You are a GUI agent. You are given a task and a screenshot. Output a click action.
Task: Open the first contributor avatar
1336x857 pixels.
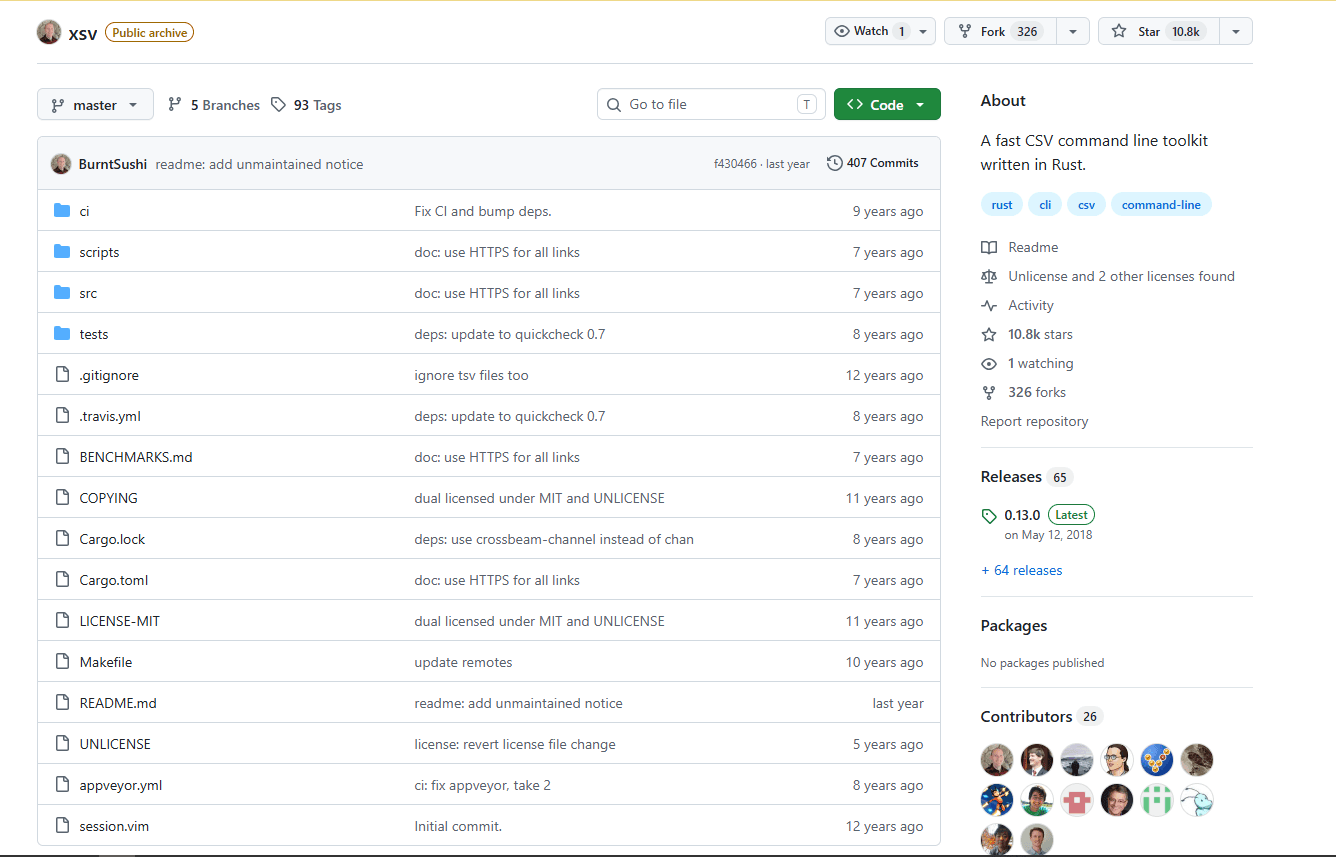pyautogui.click(x=997, y=760)
